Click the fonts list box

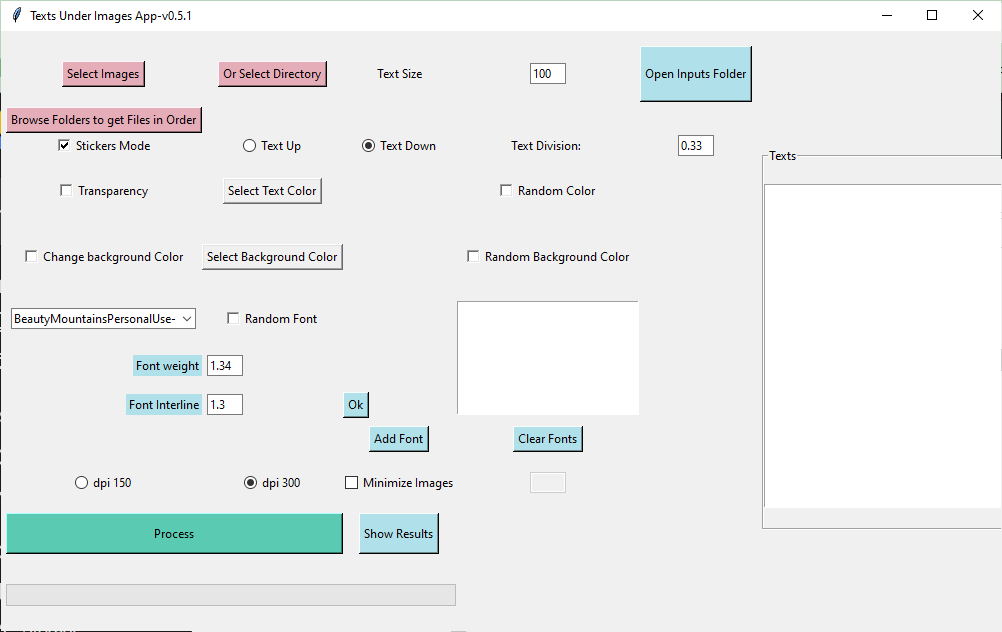click(x=548, y=358)
